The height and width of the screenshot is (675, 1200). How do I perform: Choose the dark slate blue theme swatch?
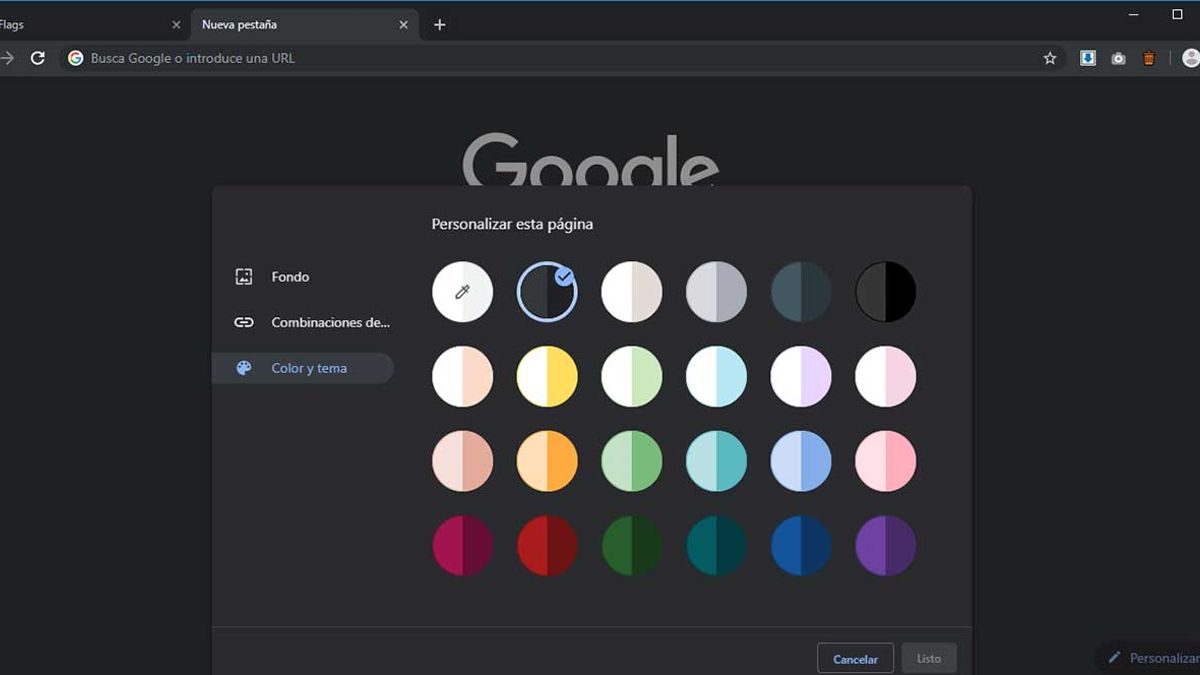(801, 292)
